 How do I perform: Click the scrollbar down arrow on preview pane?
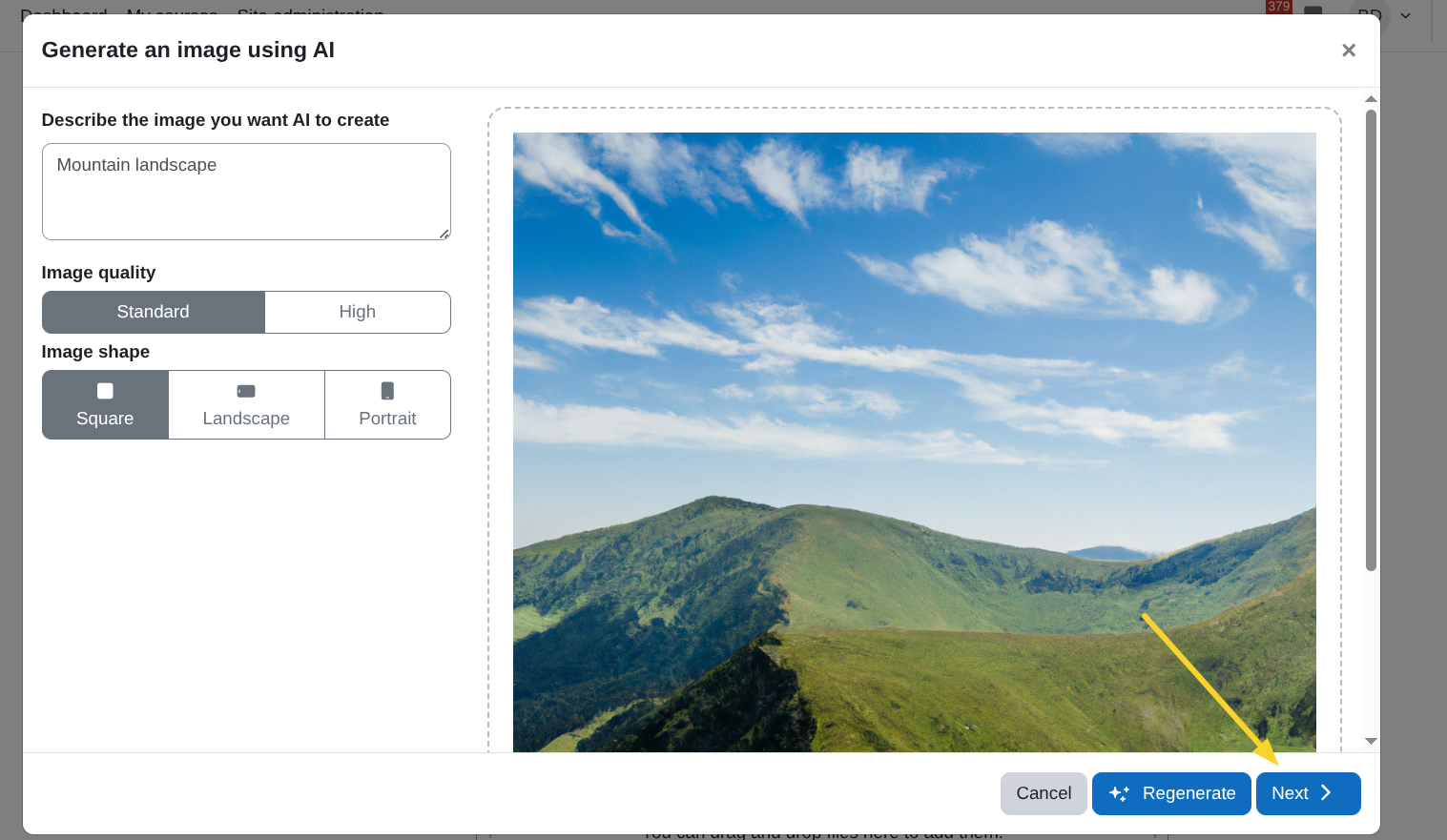1371,741
